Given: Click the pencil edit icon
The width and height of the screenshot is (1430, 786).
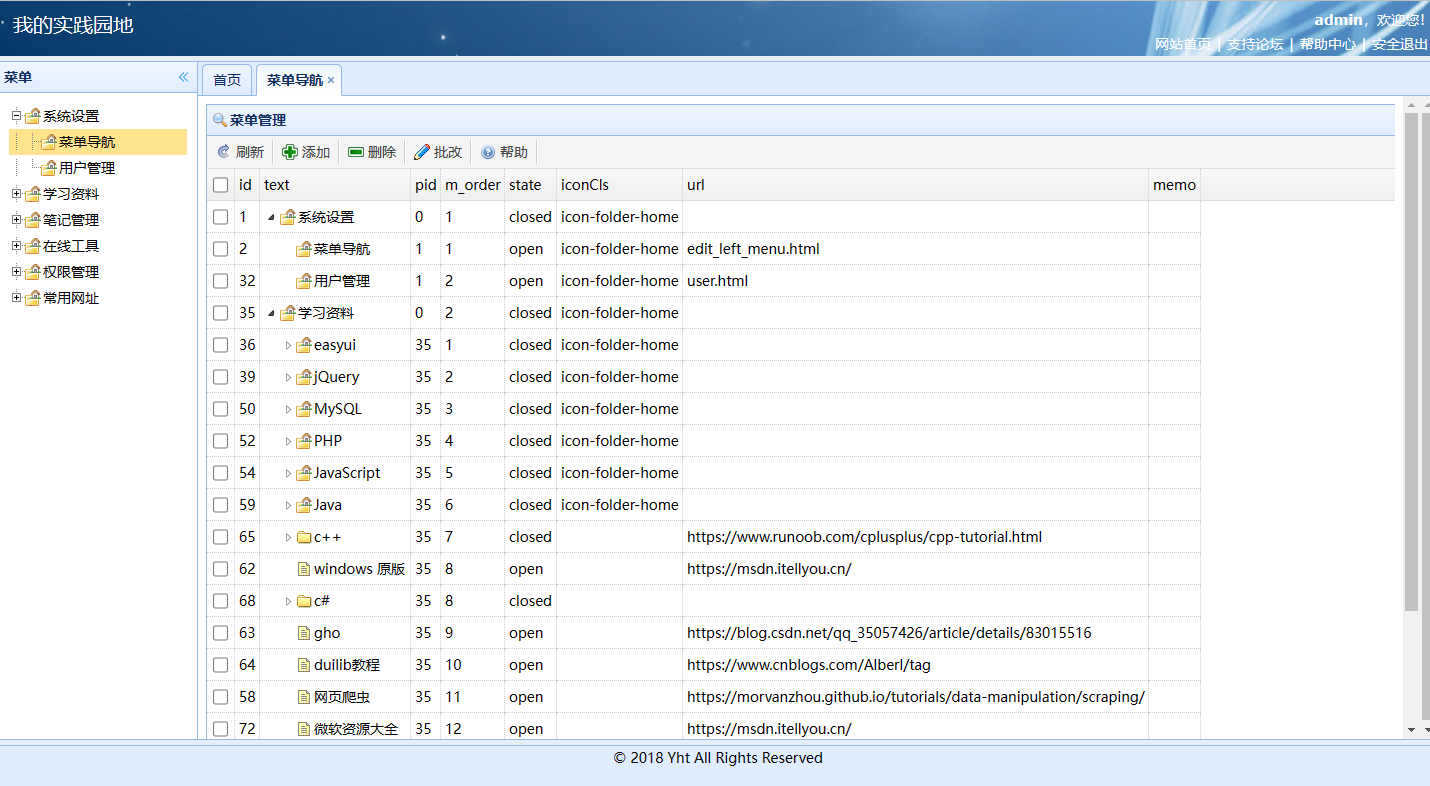Looking at the screenshot, I should [x=422, y=152].
